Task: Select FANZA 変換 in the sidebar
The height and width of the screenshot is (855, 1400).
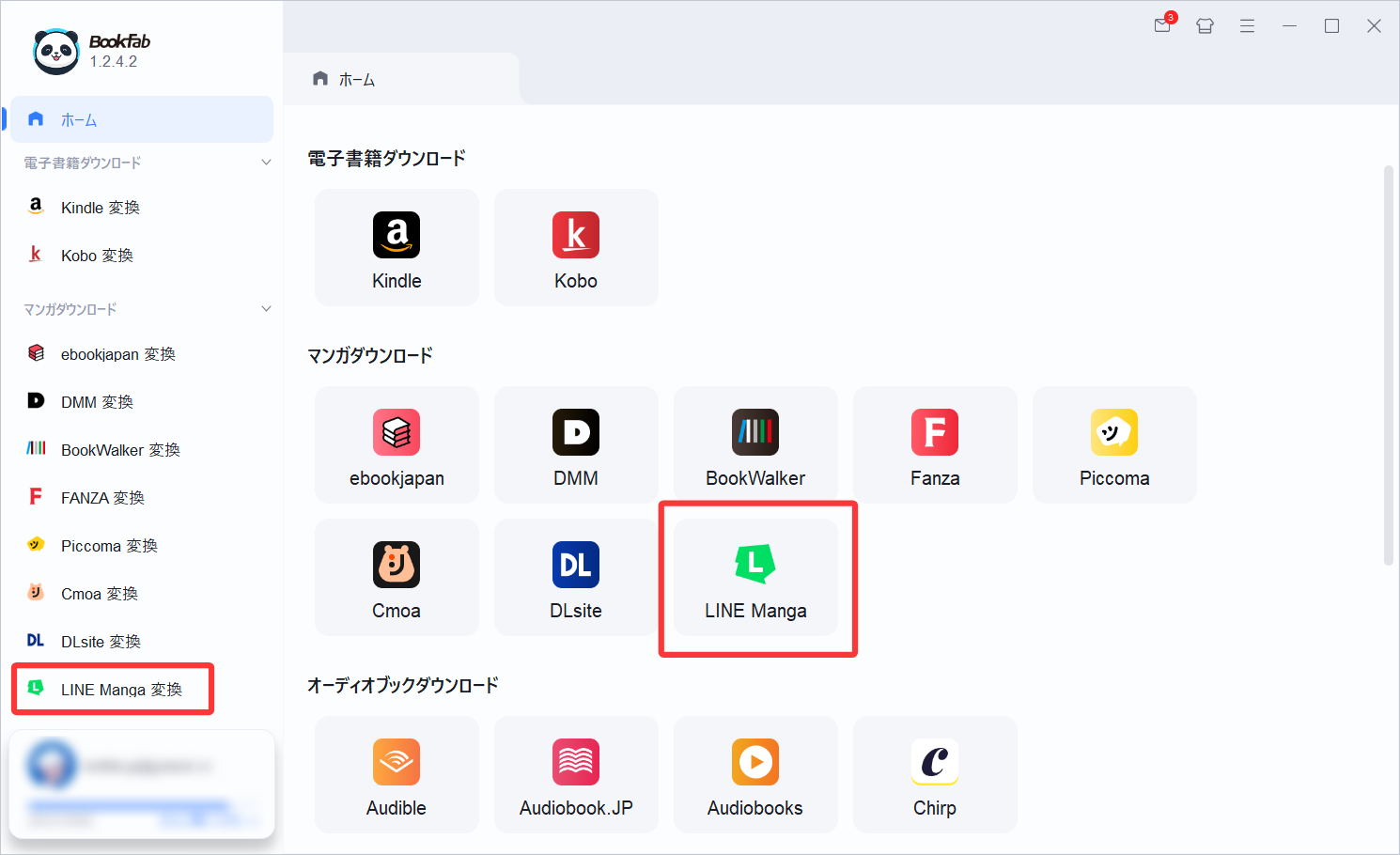Action: pyautogui.click(x=142, y=498)
